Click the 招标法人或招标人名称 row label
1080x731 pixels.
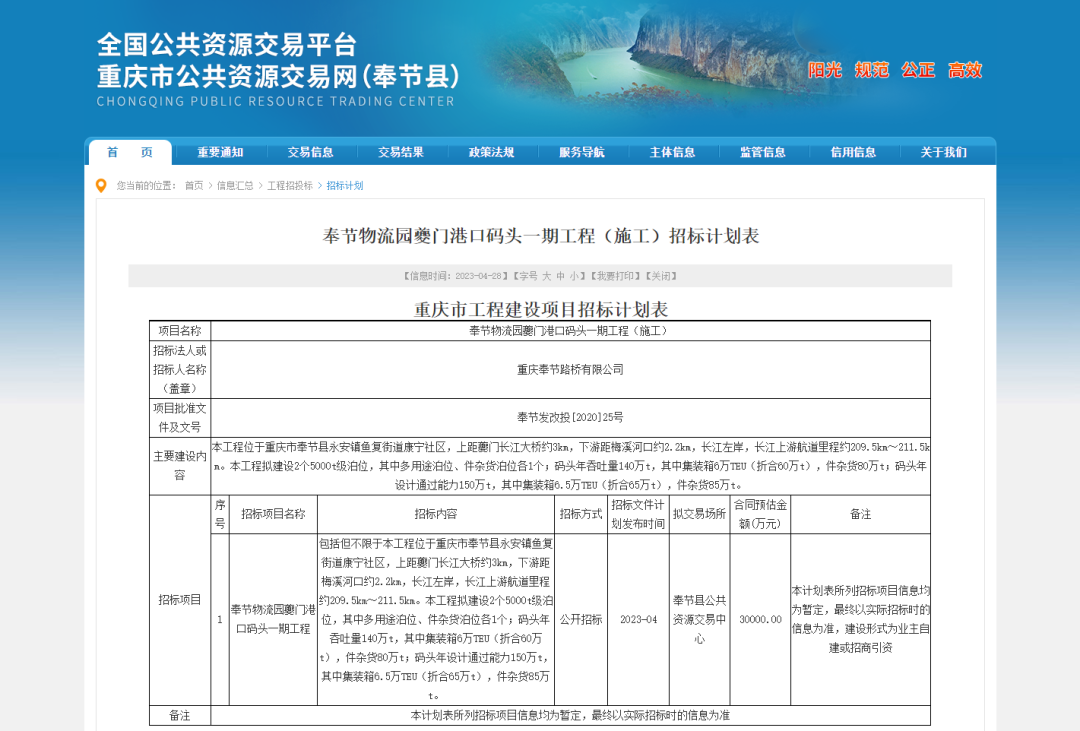point(180,369)
